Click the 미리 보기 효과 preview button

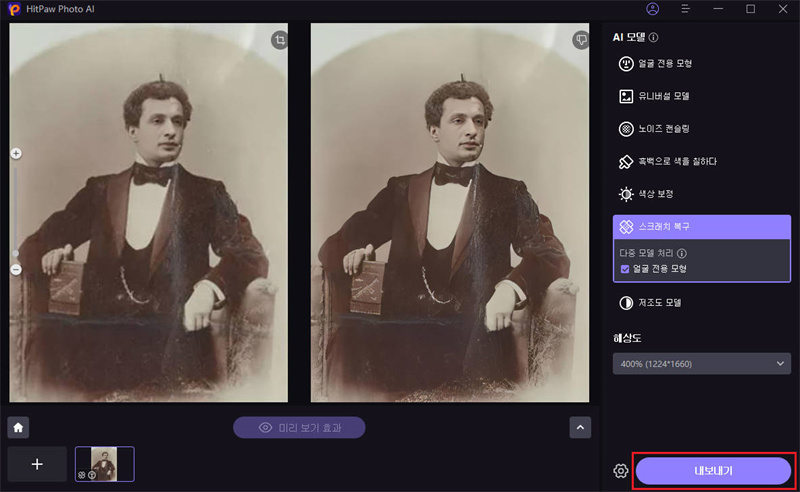point(299,428)
